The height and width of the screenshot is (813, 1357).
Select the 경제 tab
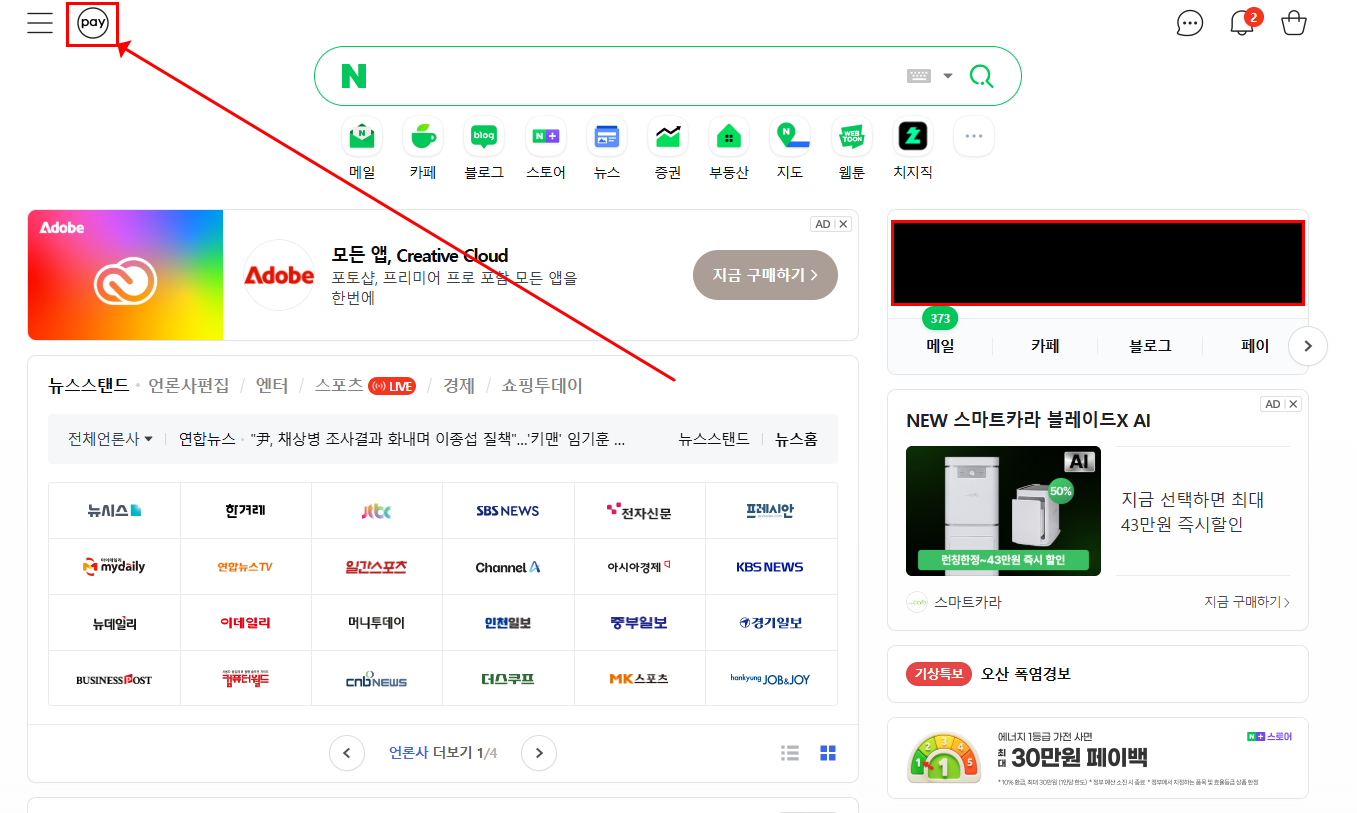(x=459, y=386)
